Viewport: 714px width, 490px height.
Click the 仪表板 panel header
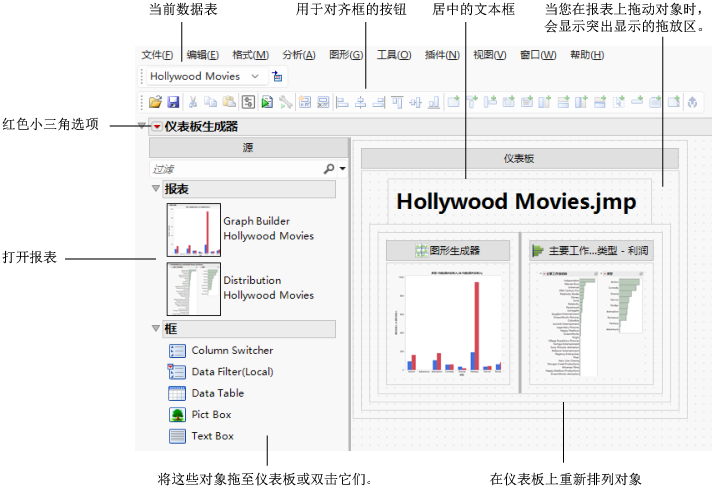pos(520,158)
